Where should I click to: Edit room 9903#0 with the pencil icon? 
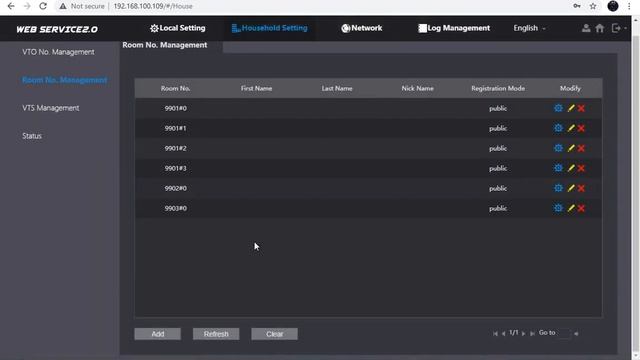point(571,208)
